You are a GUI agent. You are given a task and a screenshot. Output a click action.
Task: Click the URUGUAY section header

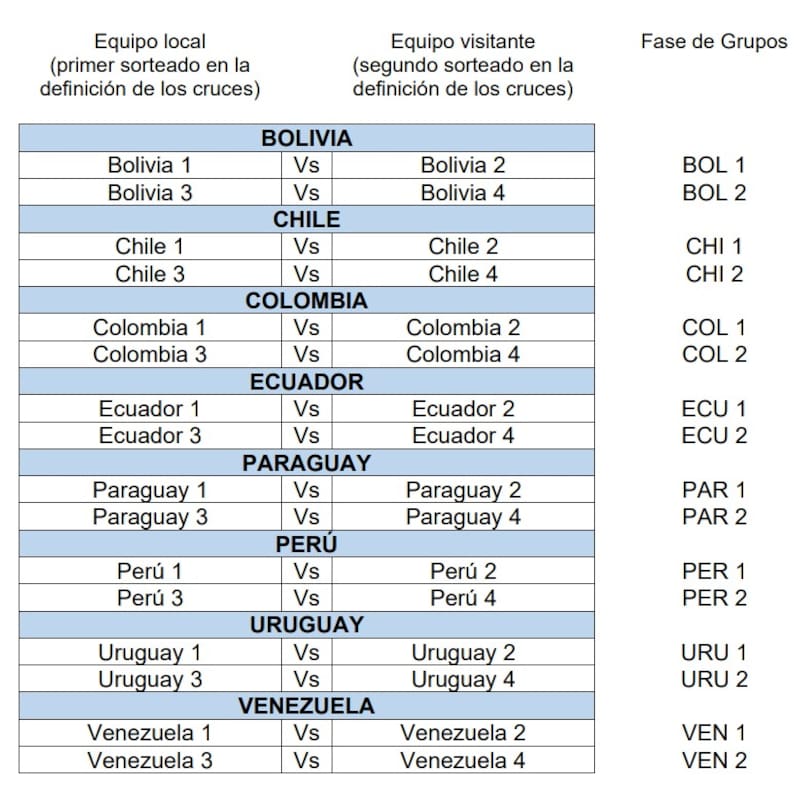(306, 625)
